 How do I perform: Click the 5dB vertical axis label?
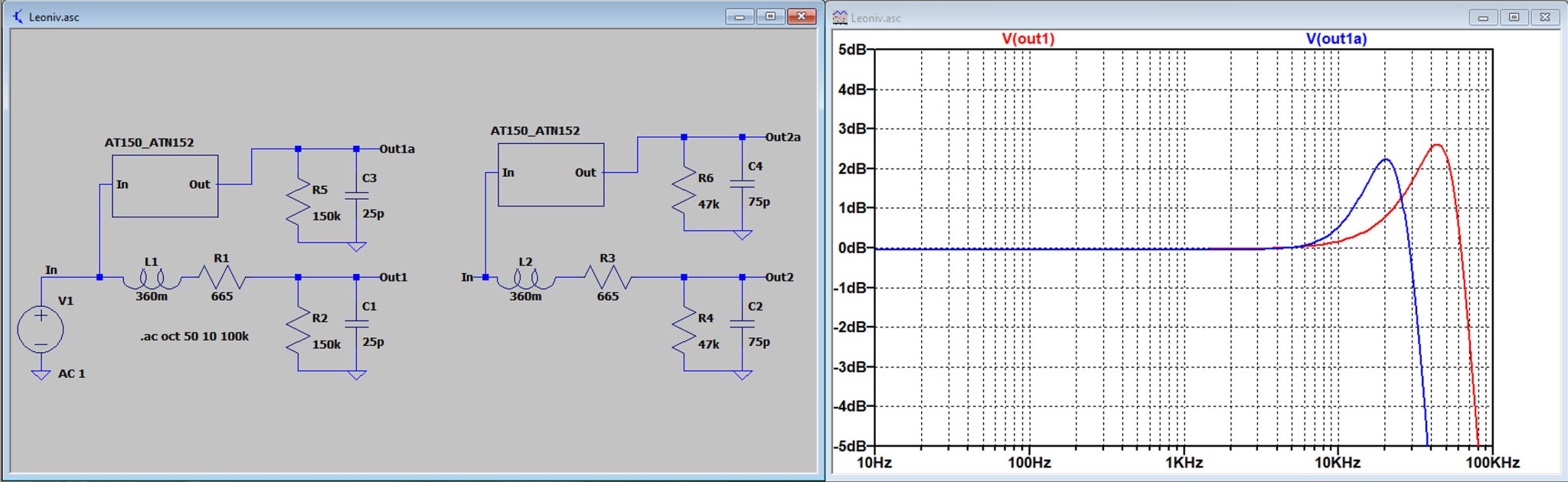pyautogui.click(x=852, y=50)
